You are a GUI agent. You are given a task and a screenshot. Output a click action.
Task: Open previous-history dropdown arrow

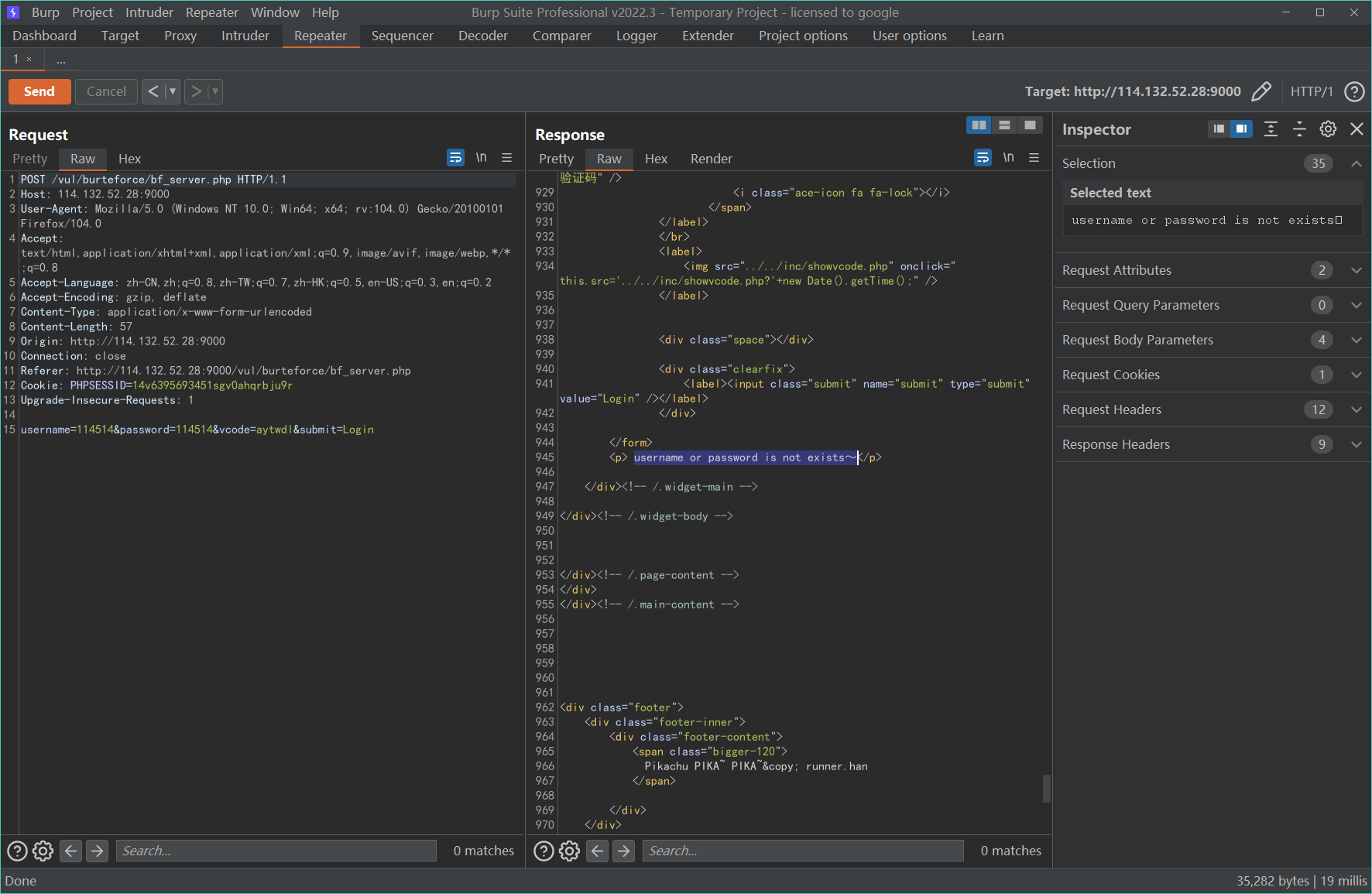pyautogui.click(x=173, y=91)
